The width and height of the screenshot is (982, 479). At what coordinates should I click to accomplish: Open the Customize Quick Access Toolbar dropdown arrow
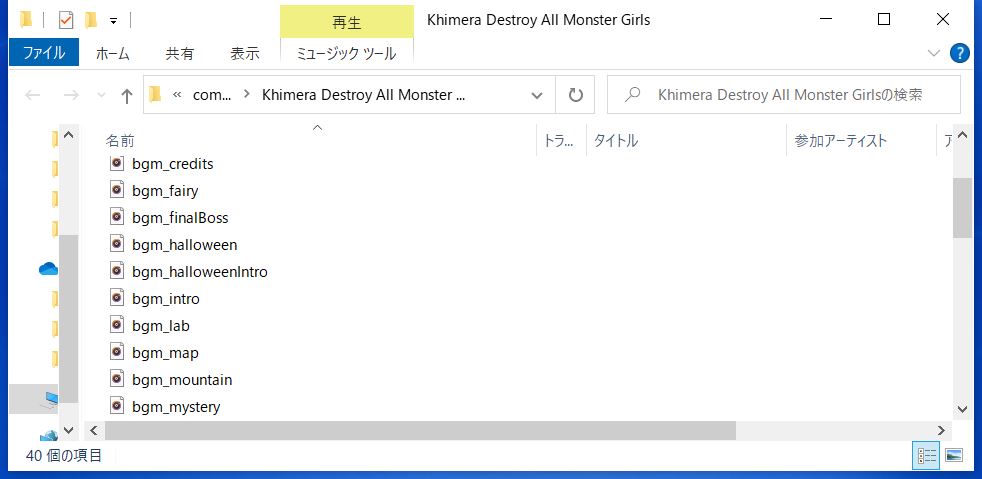[x=113, y=21]
